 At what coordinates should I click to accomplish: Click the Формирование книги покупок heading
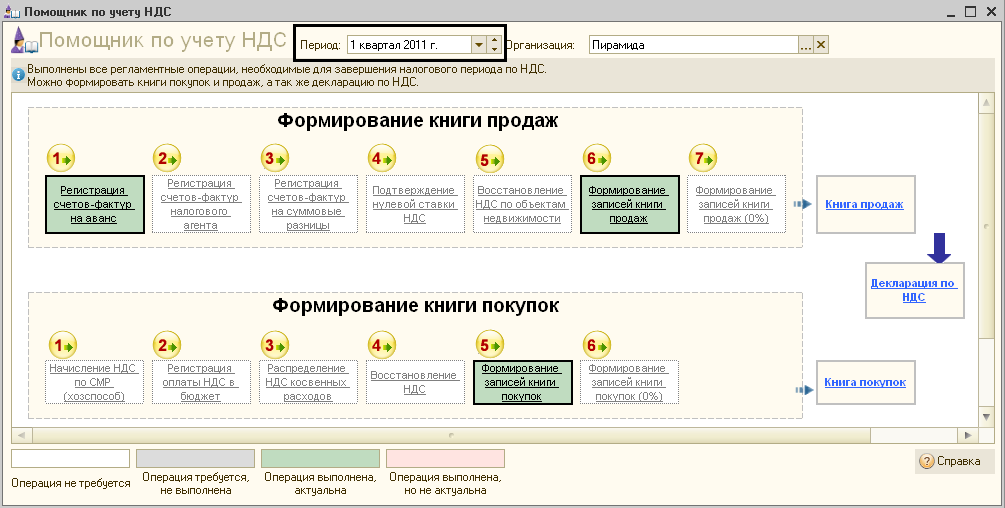[x=416, y=305]
